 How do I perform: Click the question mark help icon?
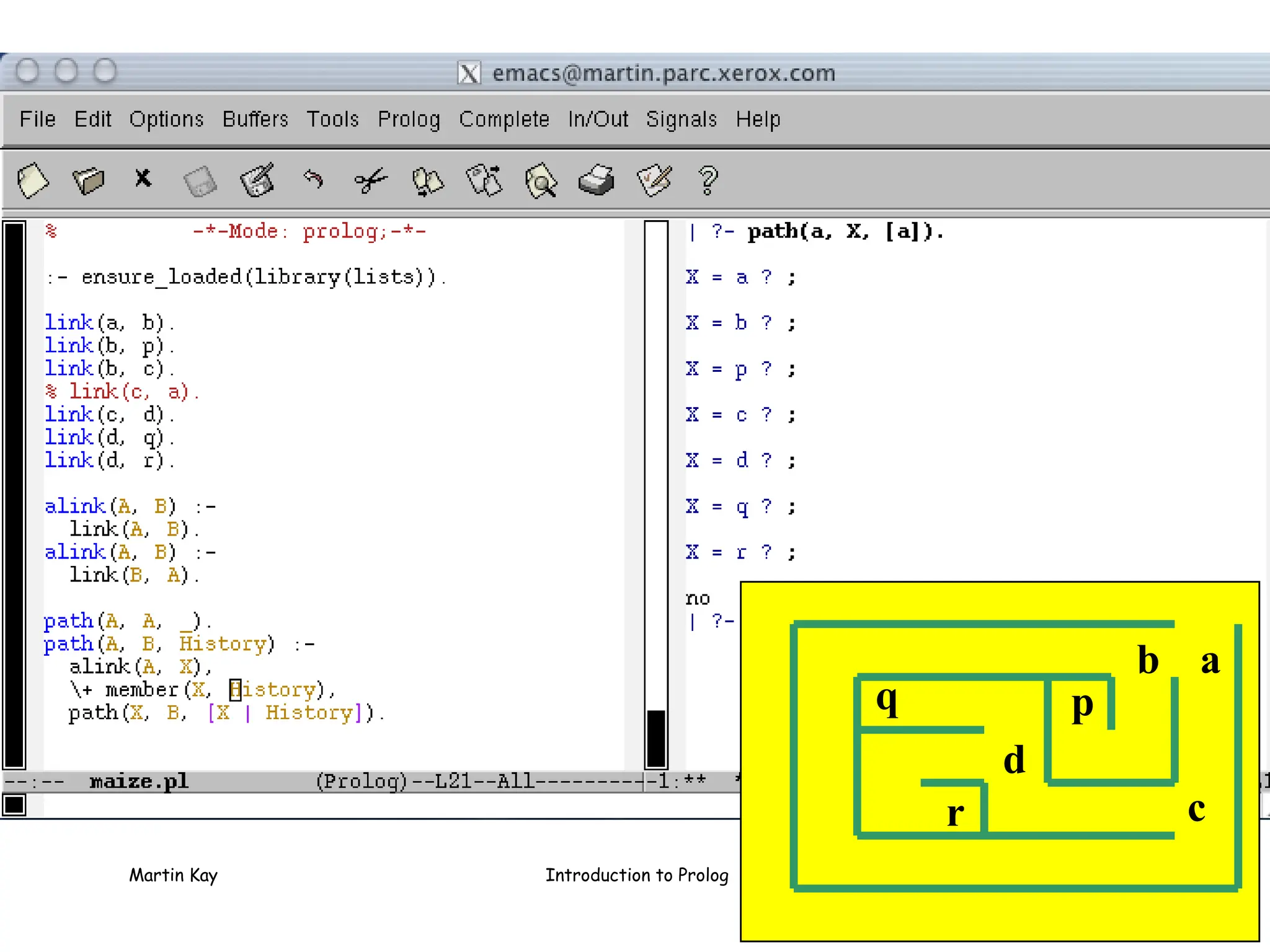pos(708,181)
